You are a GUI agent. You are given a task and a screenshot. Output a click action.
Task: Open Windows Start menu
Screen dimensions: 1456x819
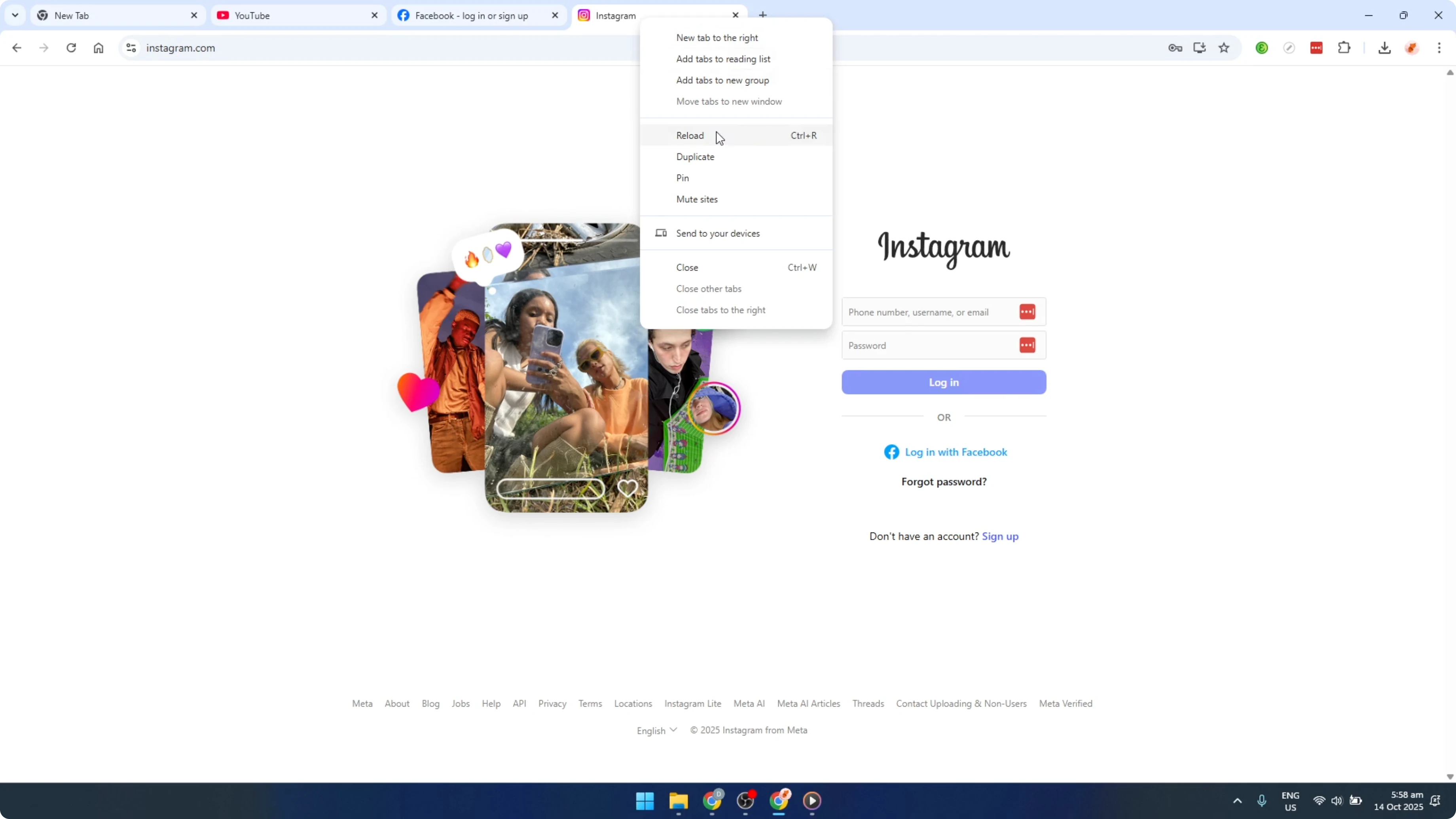(645, 801)
